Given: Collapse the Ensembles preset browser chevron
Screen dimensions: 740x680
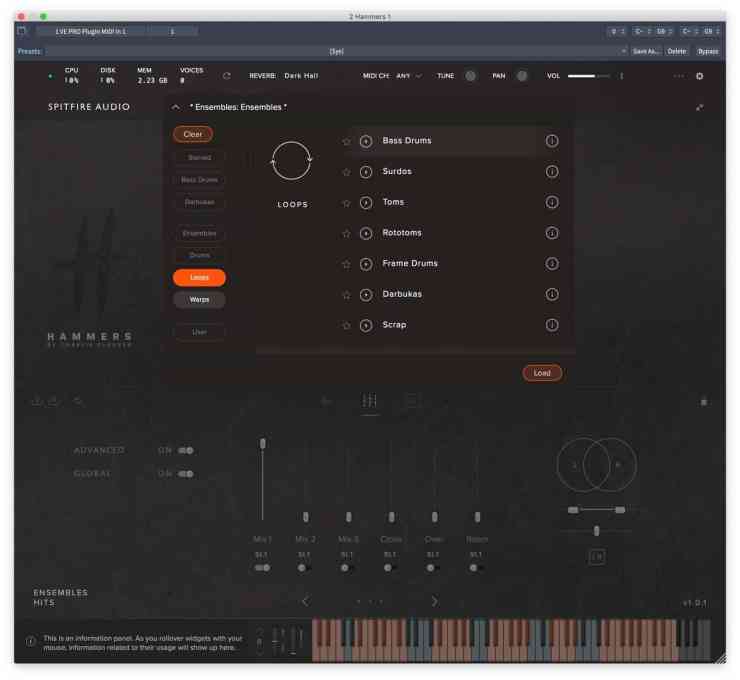Looking at the screenshot, I should point(176,107).
